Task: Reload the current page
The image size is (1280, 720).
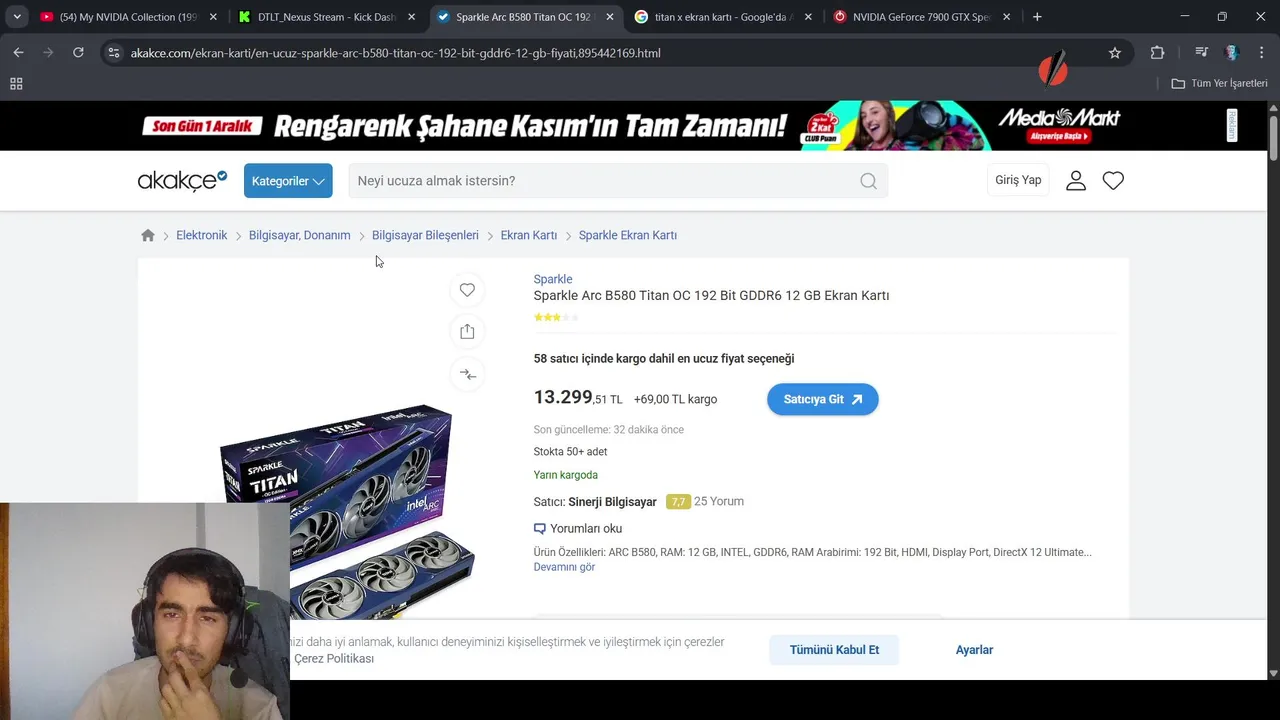Action: point(78,53)
